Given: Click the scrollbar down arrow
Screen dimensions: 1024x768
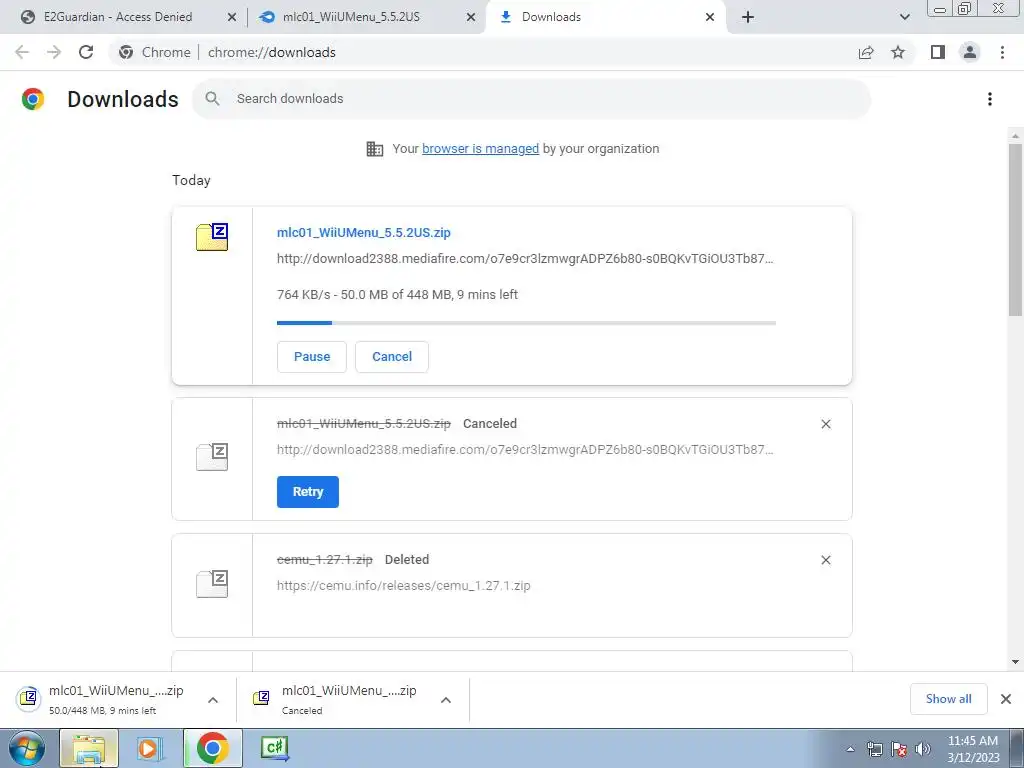Looking at the screenshot, I should coord(1015,662).
